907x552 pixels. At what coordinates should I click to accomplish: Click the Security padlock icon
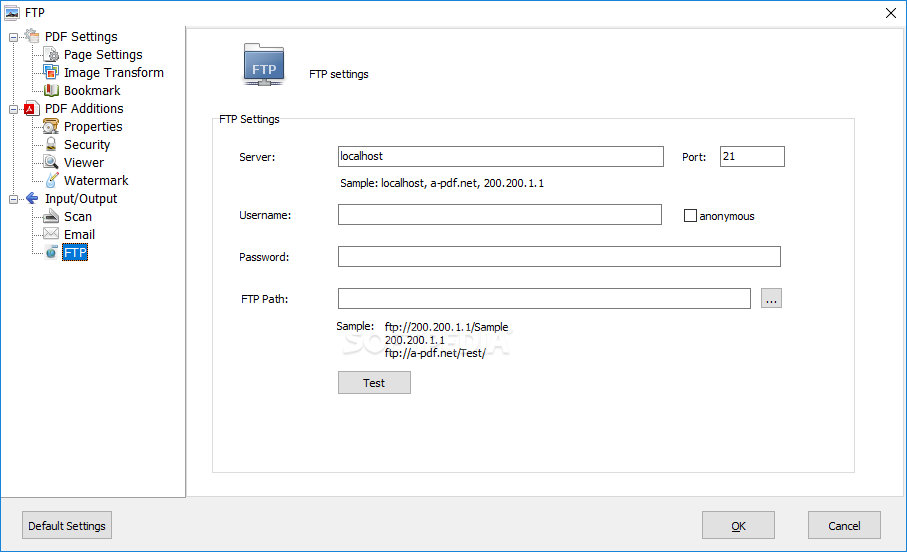pos(51,144)
